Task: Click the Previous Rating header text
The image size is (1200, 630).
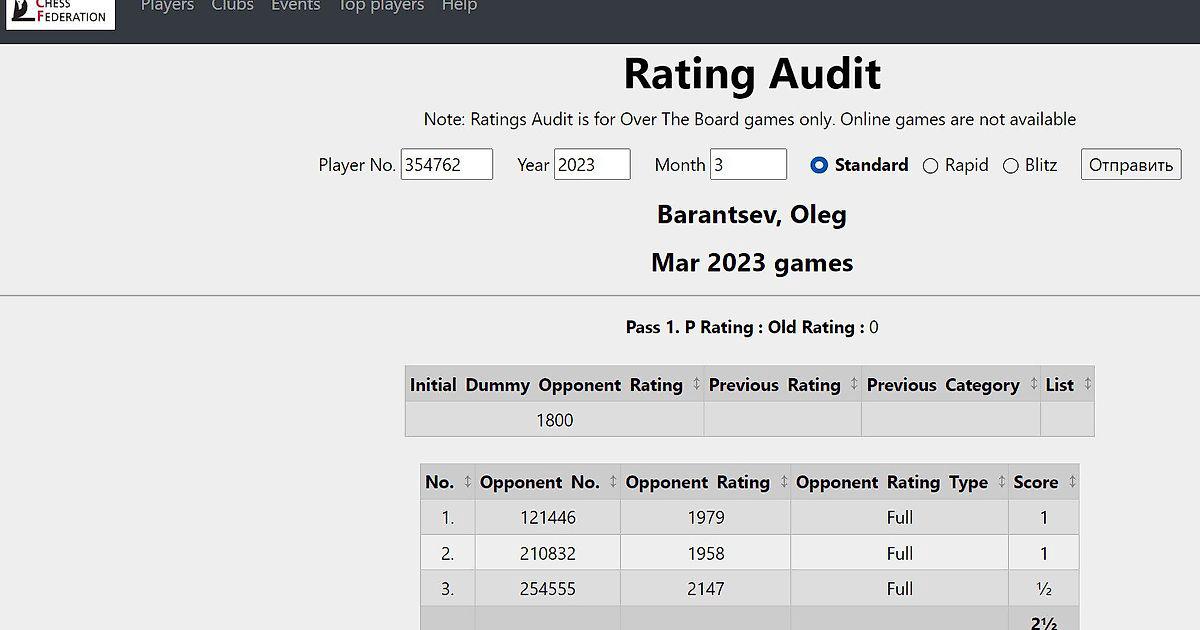Action: pos(775,385)
